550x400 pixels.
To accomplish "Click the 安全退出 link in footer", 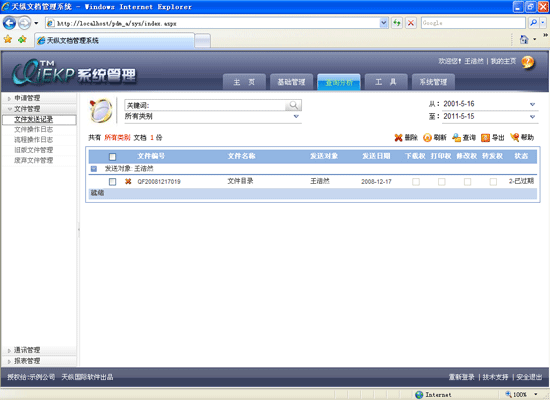I will [x=529, y=377].
